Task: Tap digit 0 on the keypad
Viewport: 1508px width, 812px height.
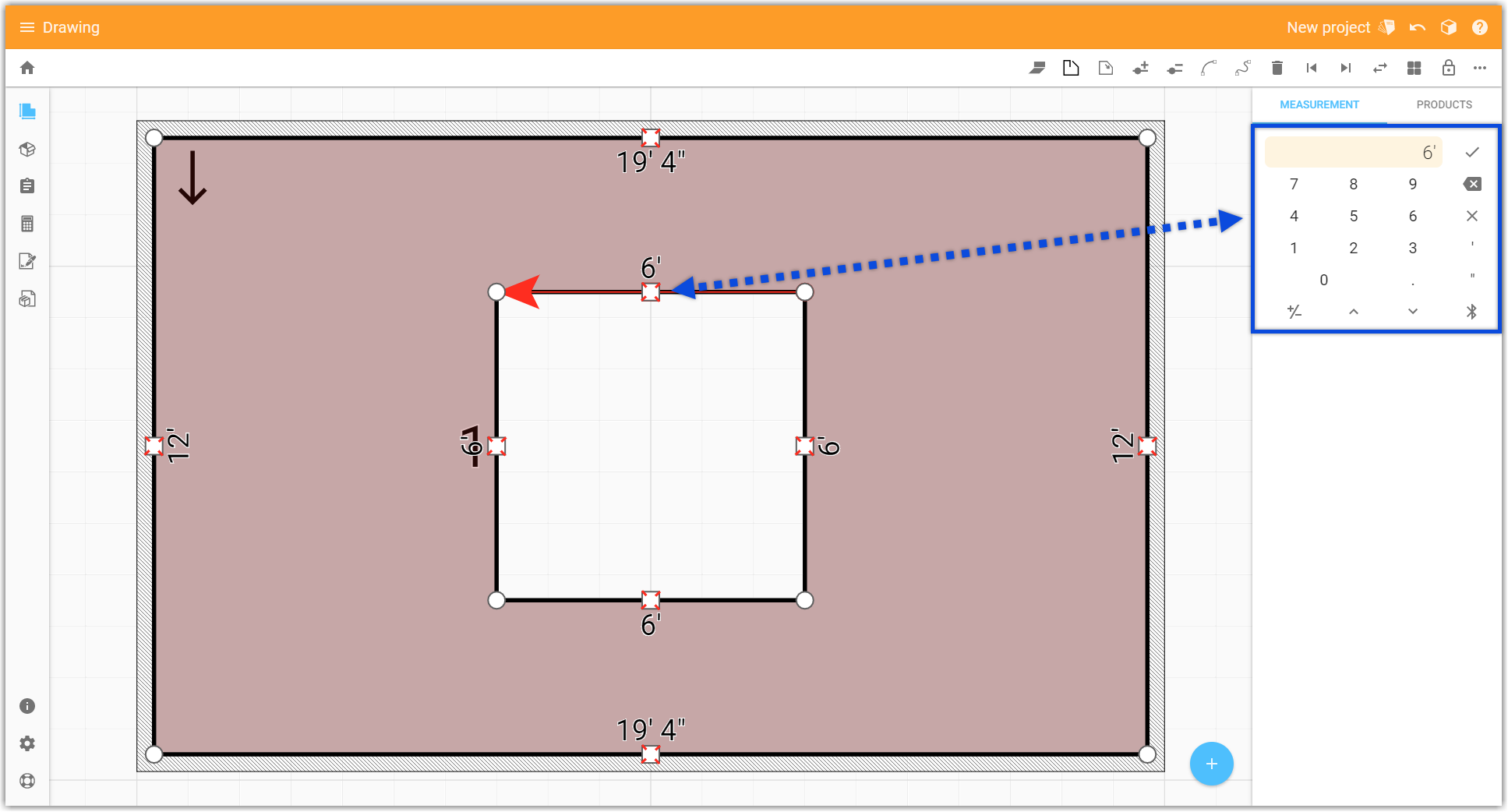Action: [x=1324, y=280]
